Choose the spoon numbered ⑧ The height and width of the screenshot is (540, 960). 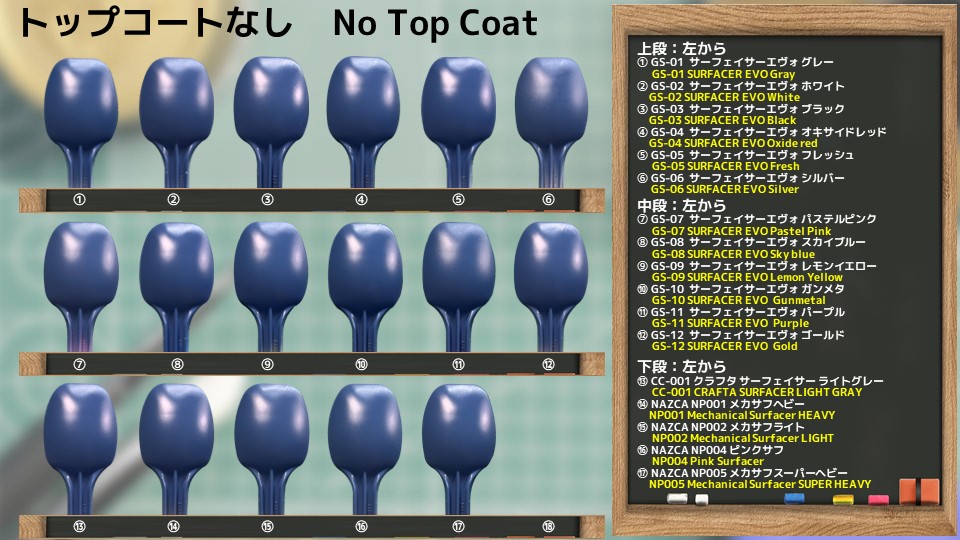point(176,287)
